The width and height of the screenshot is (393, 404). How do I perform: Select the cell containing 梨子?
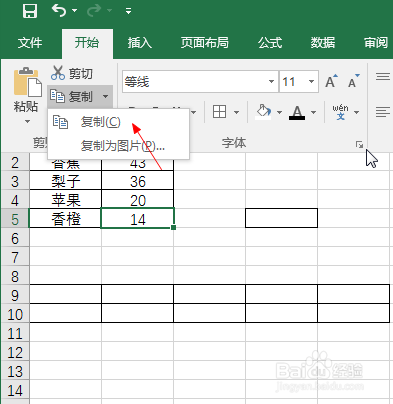pyautogui.click(x=65, y=181)
